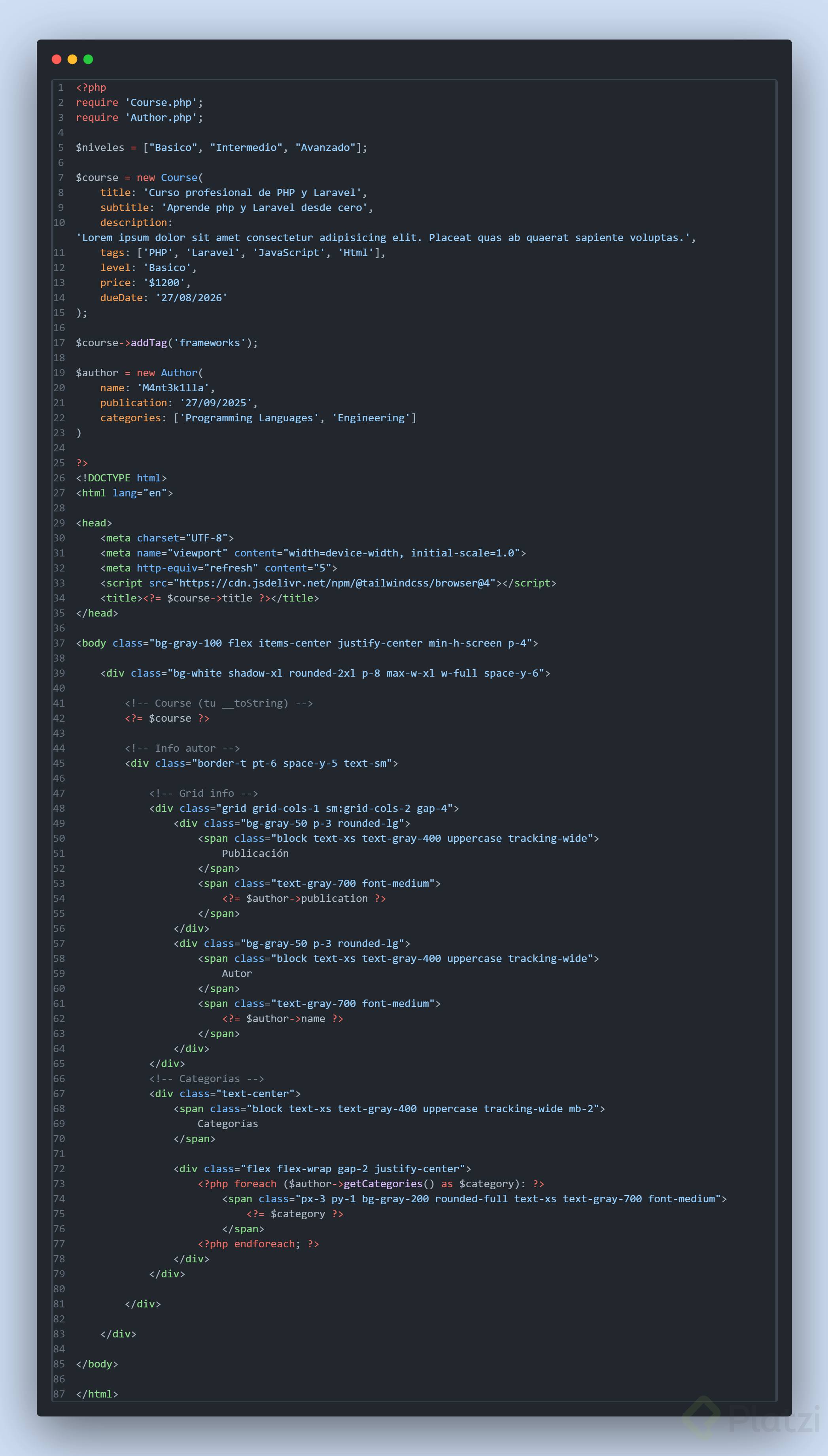Click the <!DOCTYPE html> declaration
Screen dimensions: 828x1456
pyautogui.click(x=121, y=478)
